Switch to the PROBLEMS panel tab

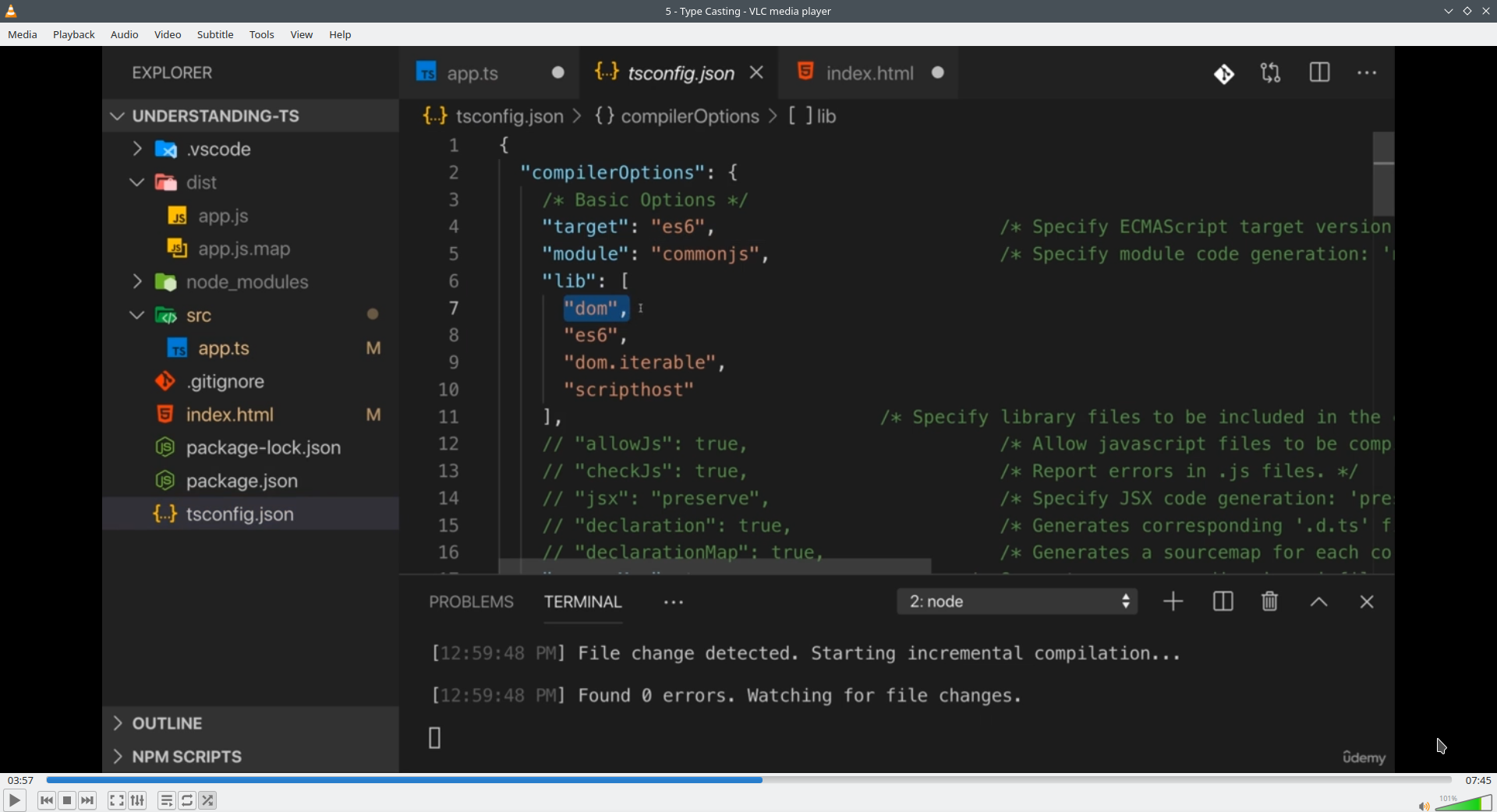pyautogui.click(x=471, y=602)
